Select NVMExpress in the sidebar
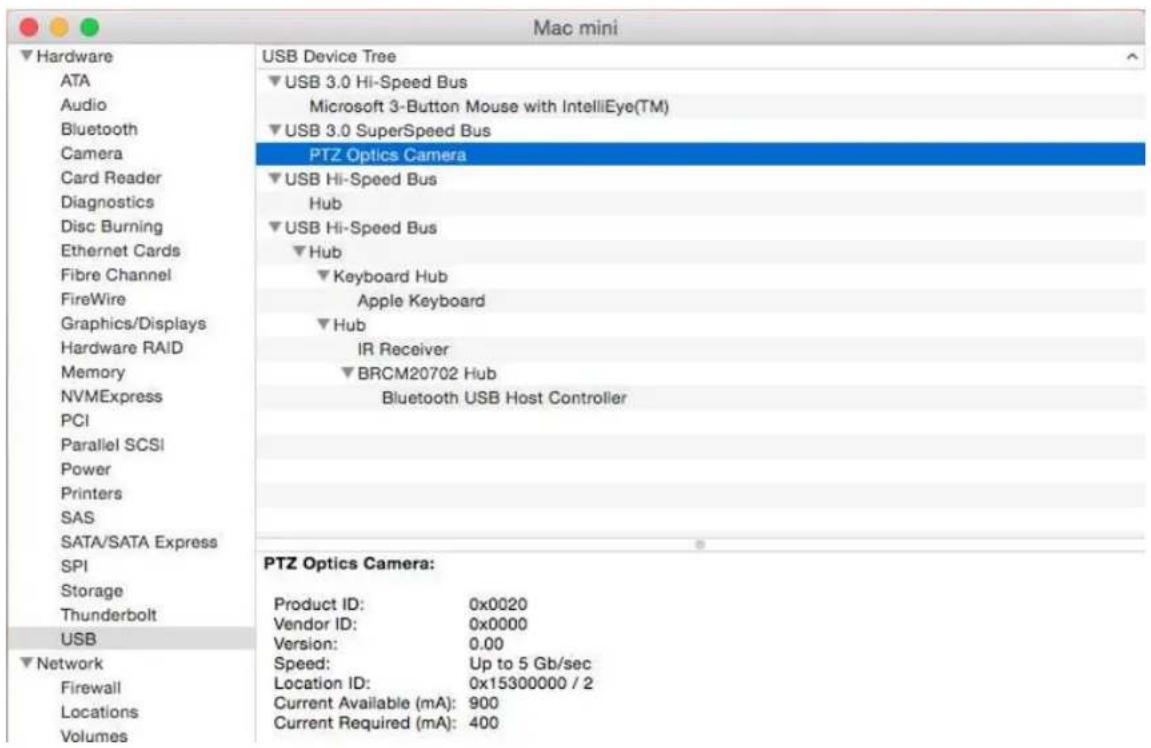Viewport: 1151px width, 748px height. pyautogui.click(x=112, y=396)
